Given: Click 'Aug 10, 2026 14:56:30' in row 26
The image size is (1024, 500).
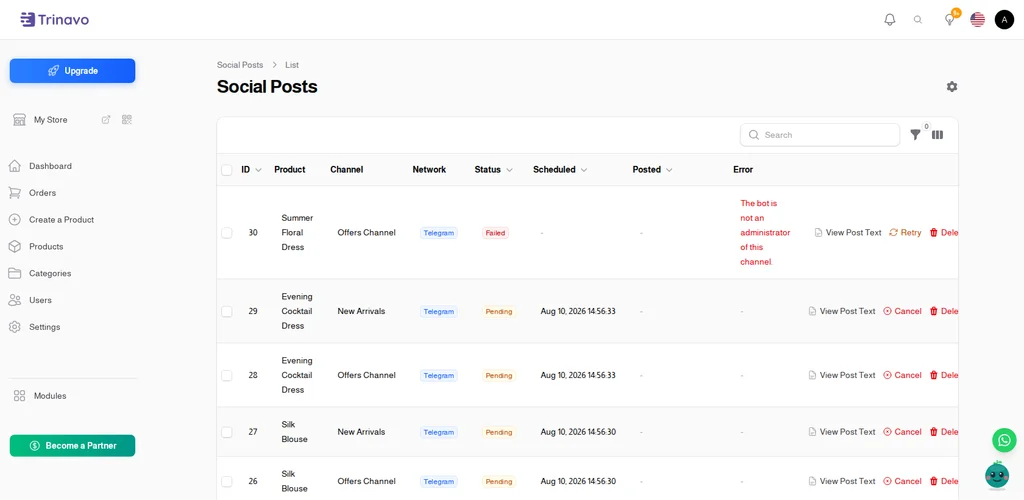Looking at the screenshot, I should point(578,481).
